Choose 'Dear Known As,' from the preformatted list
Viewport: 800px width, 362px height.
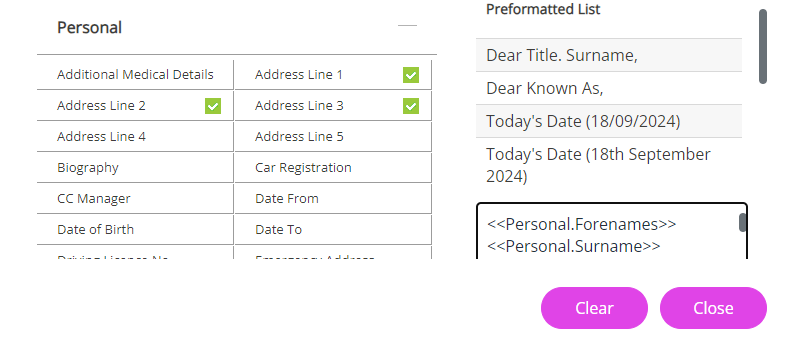609,88
